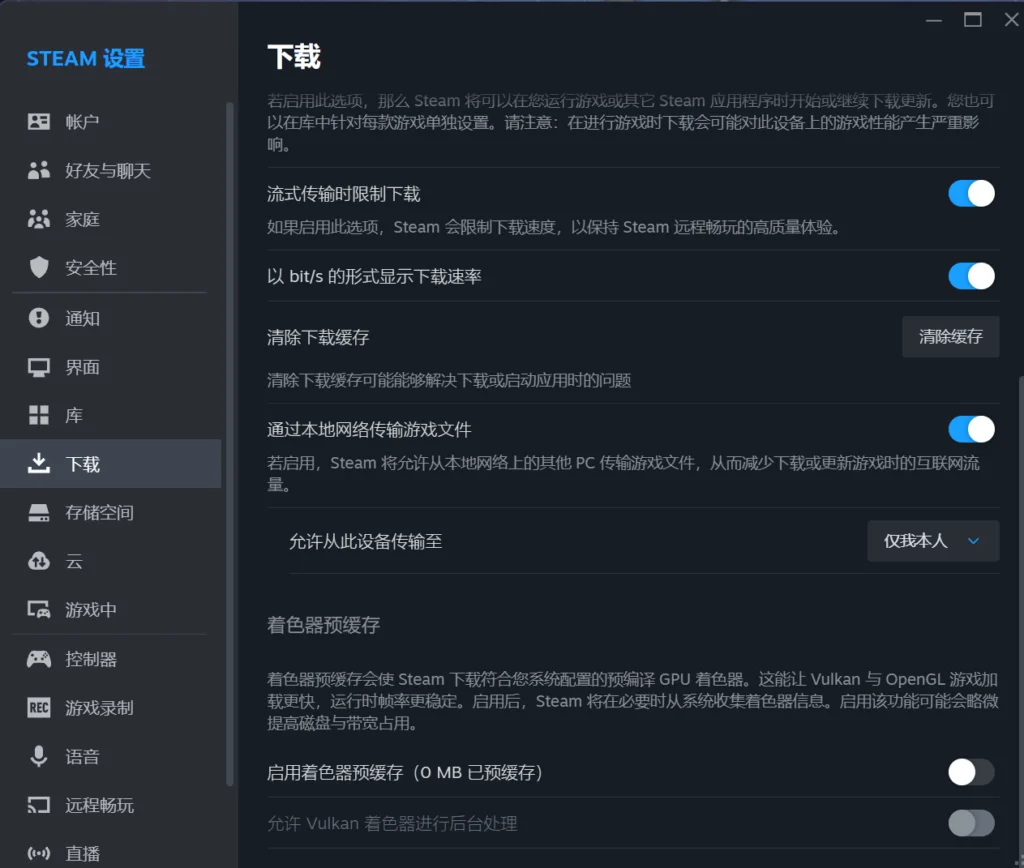1024x868 pixels.
Task: Click the gamepad icon beside 控制器
Action: click(x=39, y=658)
